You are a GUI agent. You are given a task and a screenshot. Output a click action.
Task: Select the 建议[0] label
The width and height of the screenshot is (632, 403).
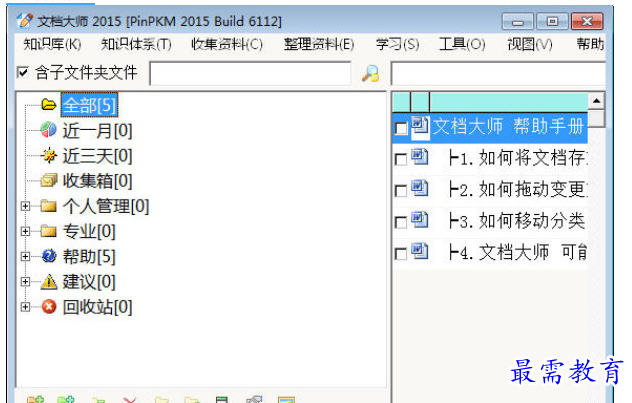point(89,282)
